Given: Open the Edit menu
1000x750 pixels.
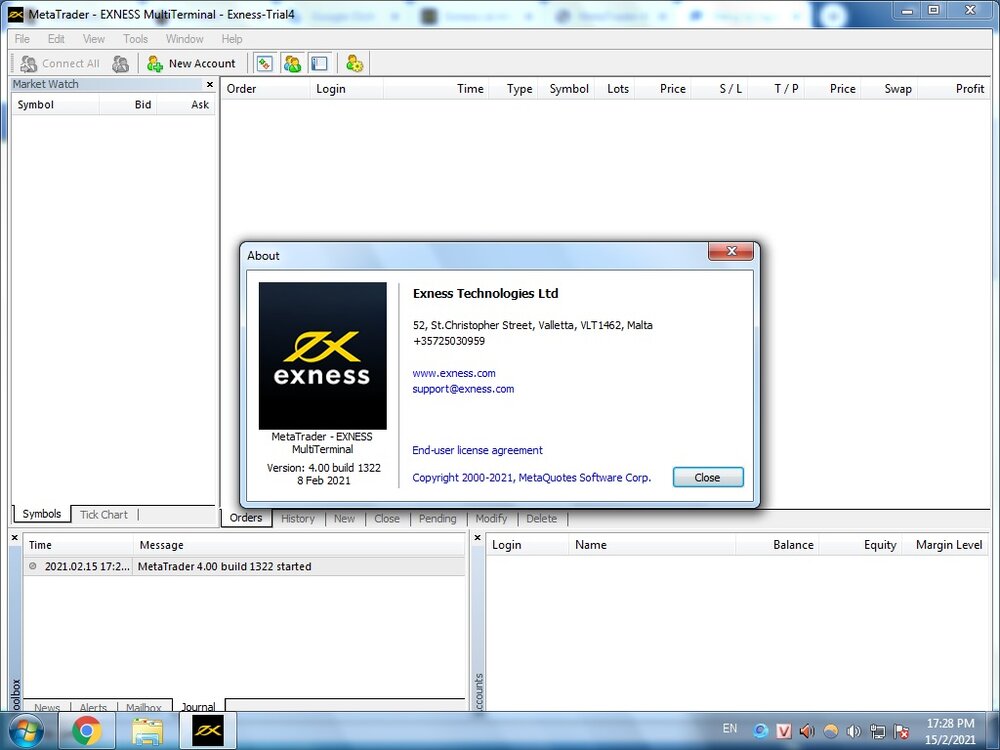Looking at the screenshot, I should (x=56, y=39).
